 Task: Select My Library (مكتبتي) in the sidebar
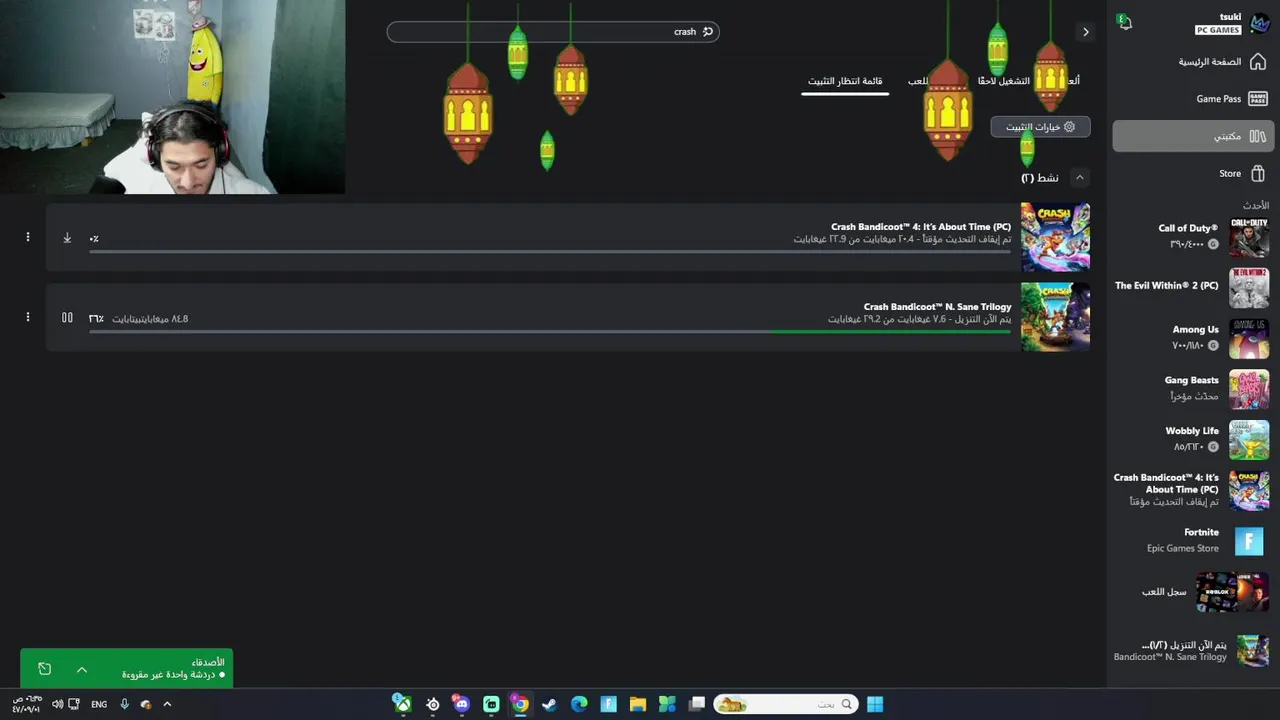[x=1193, y=136]
